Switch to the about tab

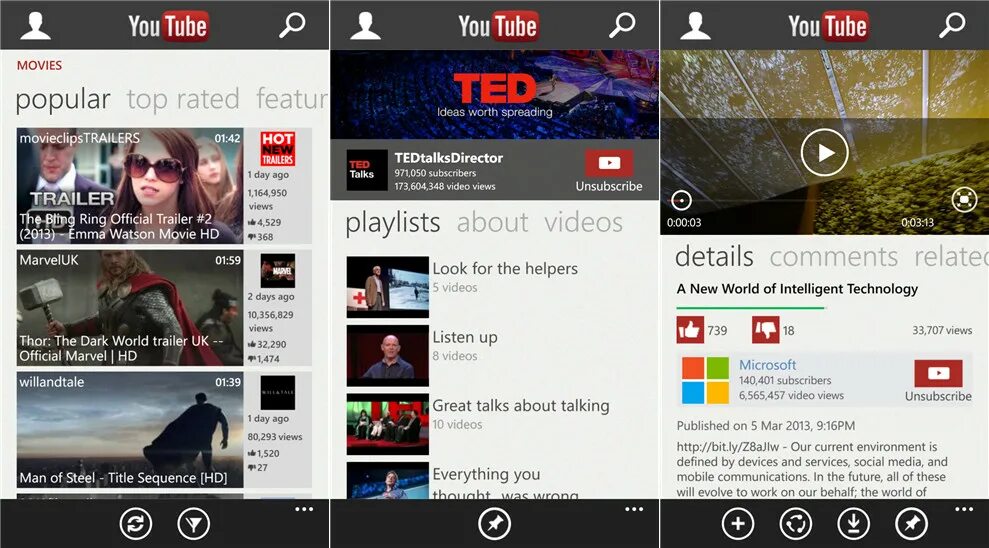[x=493, y=223]
